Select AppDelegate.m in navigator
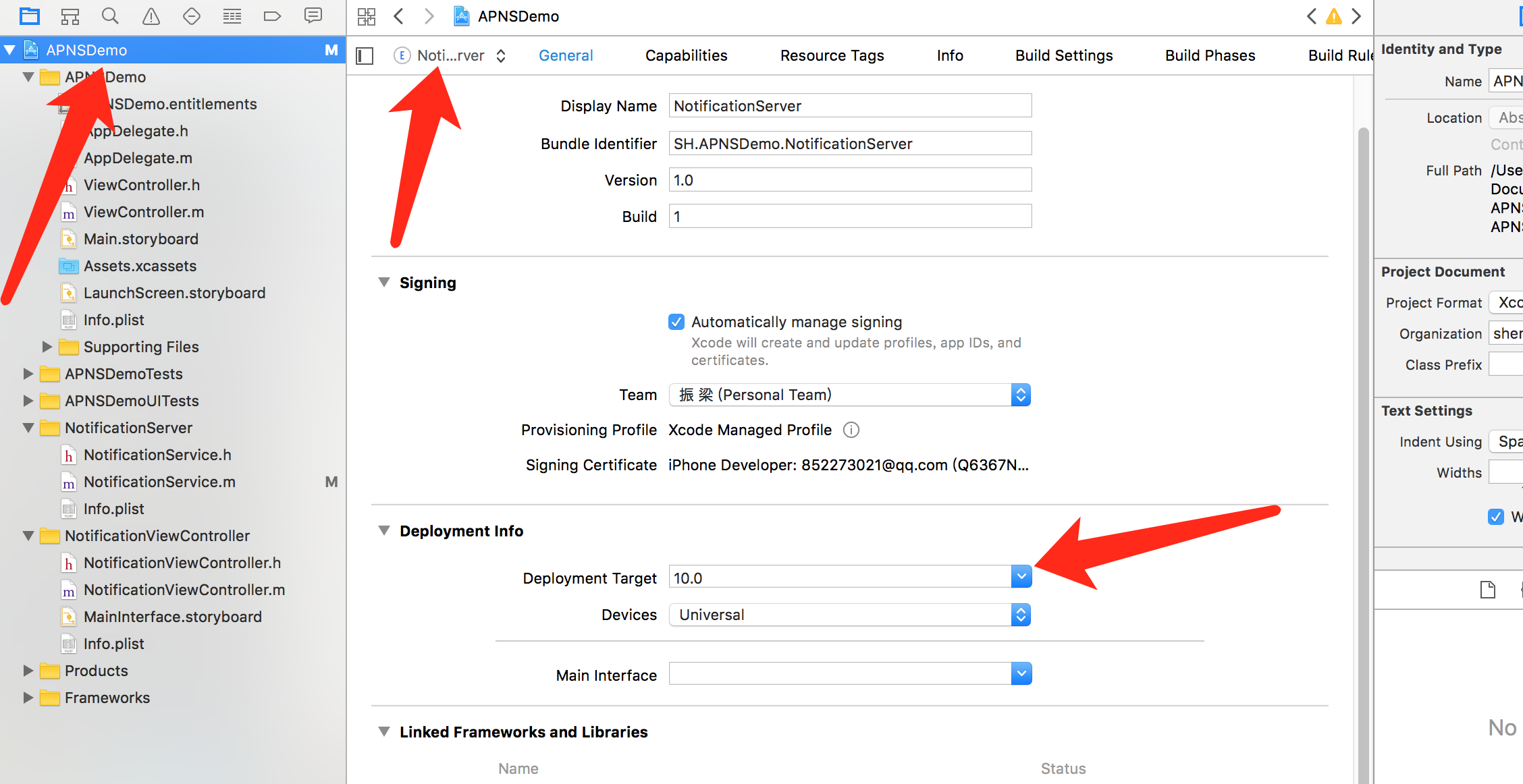Image resolution: width=1523 pixels, height=784 pixels. 138,158
